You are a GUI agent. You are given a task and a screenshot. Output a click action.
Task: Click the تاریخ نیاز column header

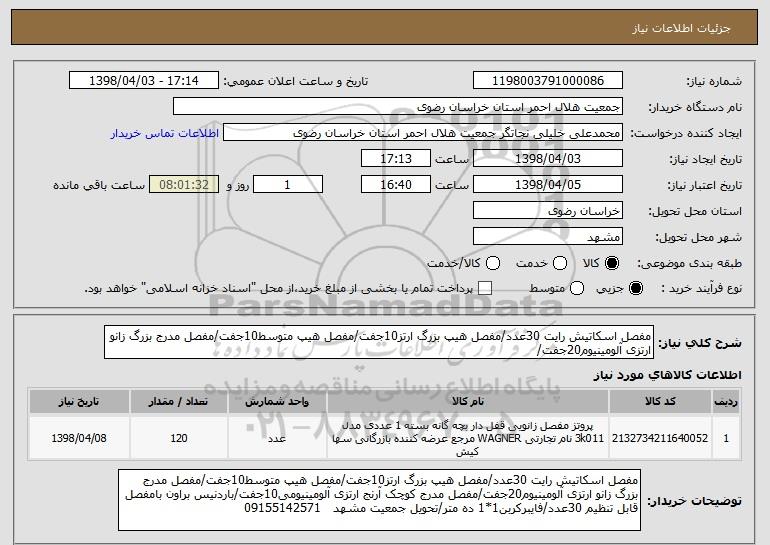(79, 402)
